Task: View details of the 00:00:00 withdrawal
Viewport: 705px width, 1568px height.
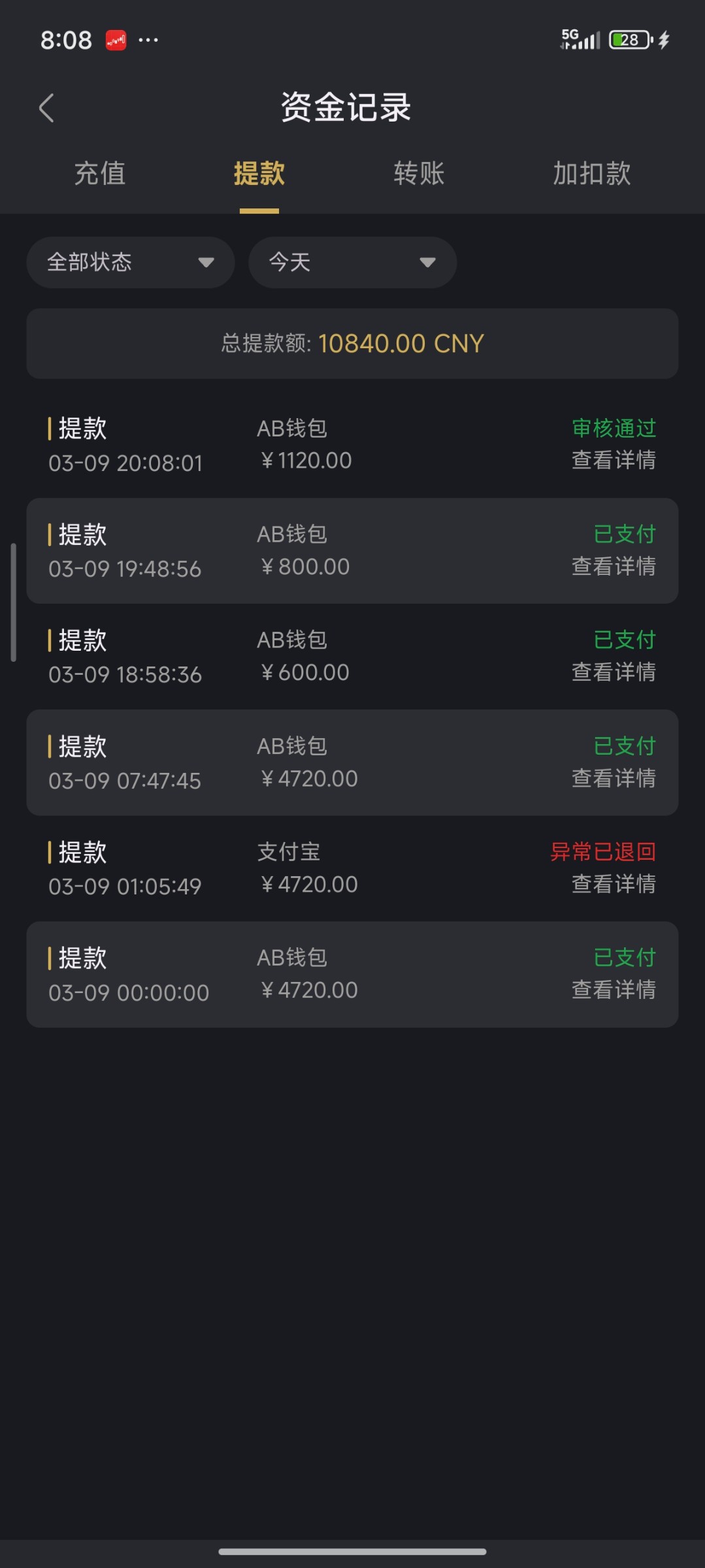Action: [x=614, y=990]
